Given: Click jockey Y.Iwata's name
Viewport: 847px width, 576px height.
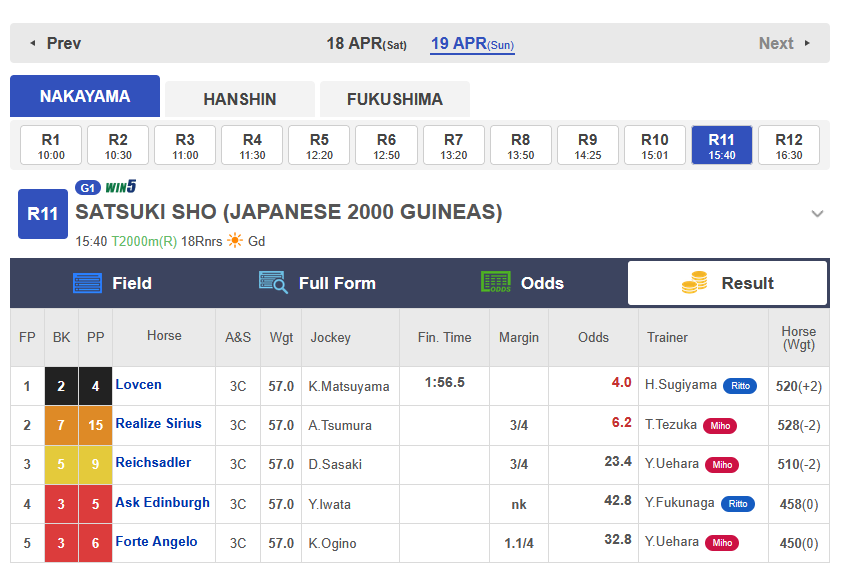Looking at the screenshot, I should coord(330,504).
